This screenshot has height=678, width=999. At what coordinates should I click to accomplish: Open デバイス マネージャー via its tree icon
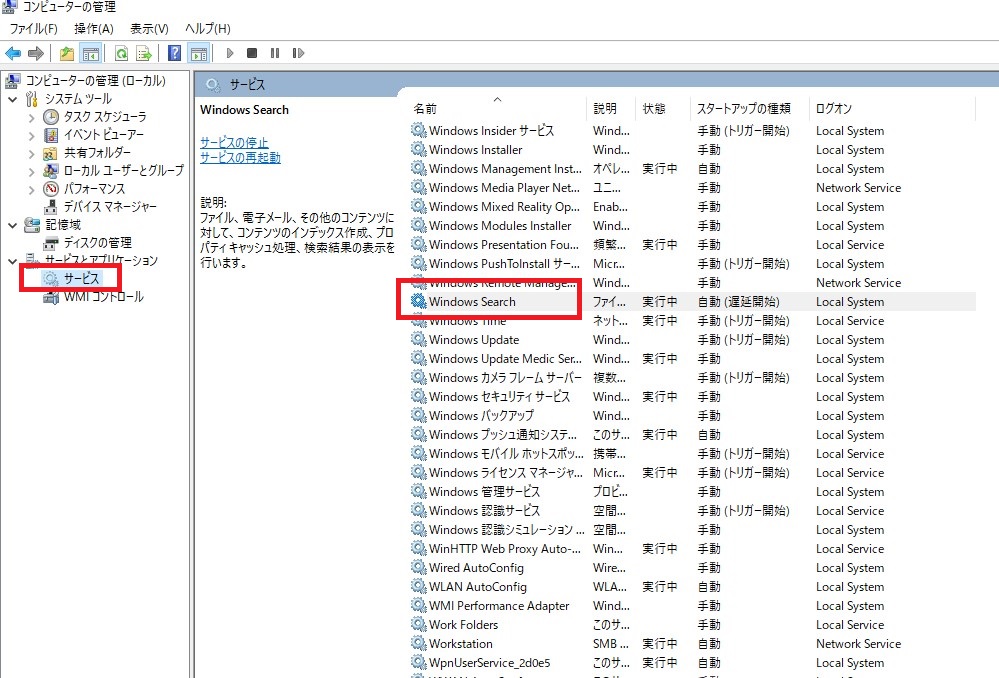coord(51,206)
